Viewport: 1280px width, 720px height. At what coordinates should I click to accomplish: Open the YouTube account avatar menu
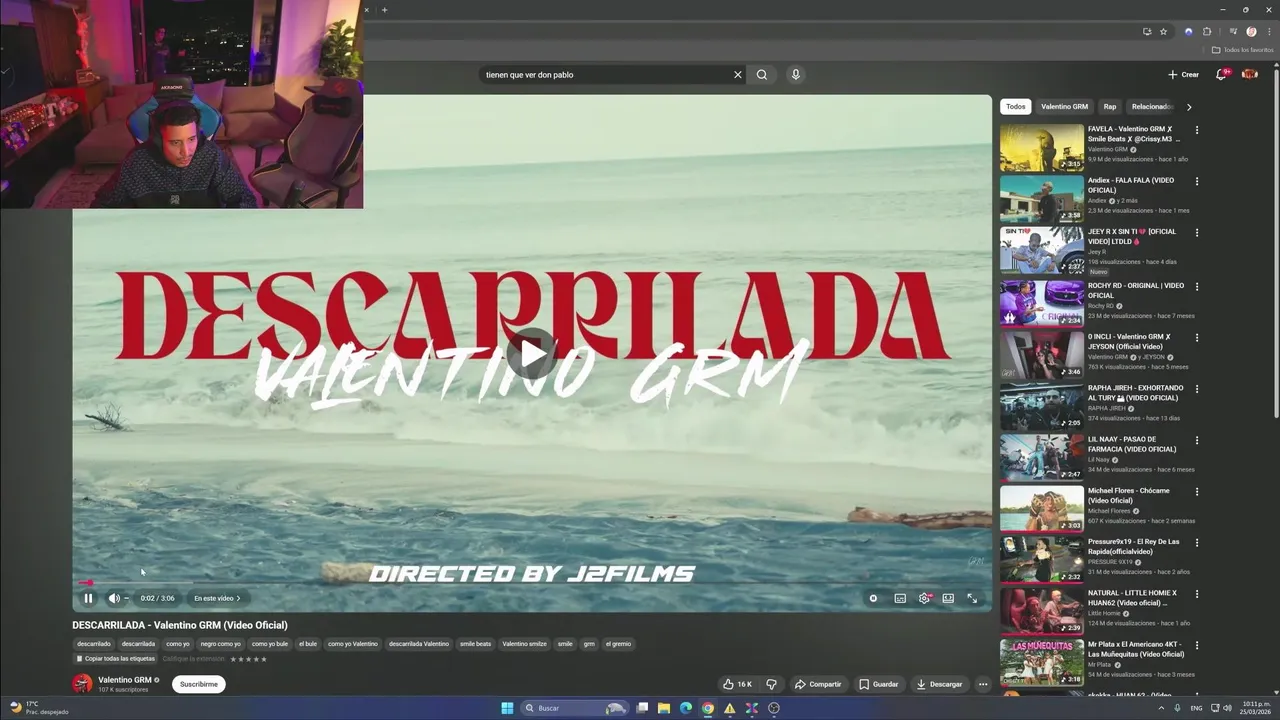coord(1249,75)
